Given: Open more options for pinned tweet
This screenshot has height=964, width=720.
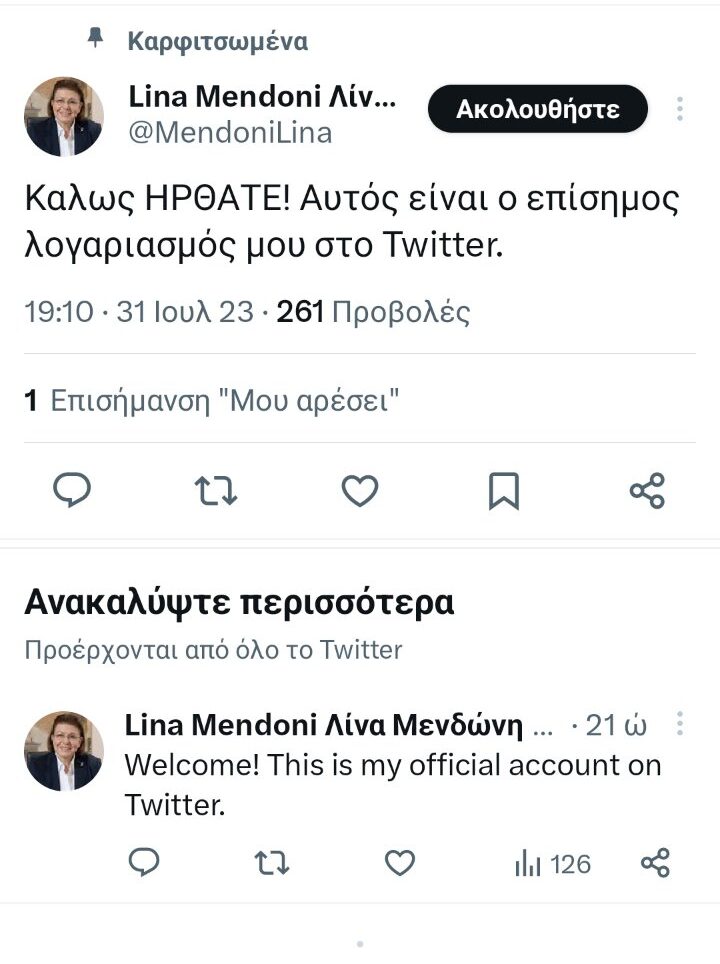Looking at the screenshot, I should [680, 109].
